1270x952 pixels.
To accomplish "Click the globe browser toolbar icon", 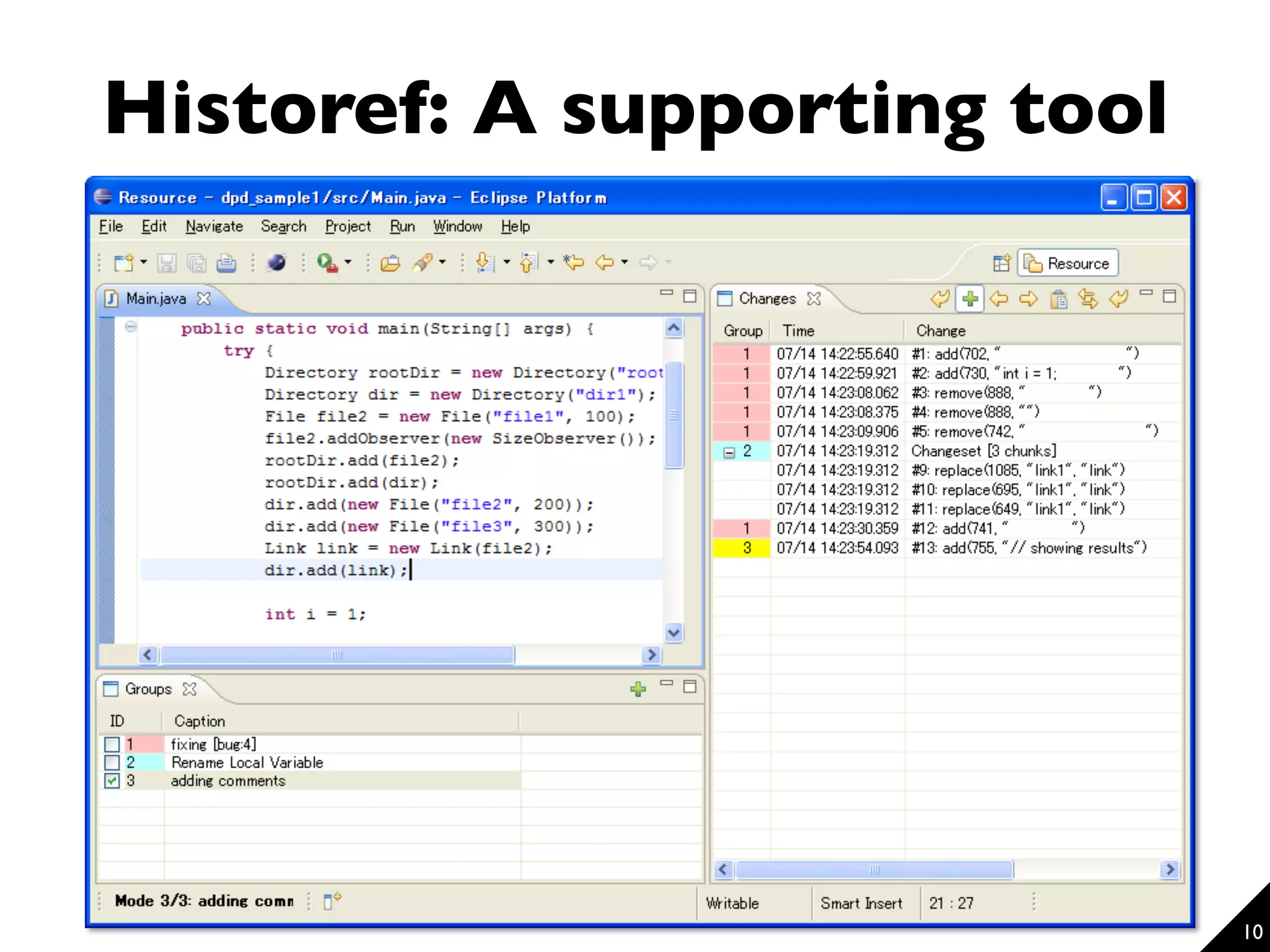I will click(276, 263).
